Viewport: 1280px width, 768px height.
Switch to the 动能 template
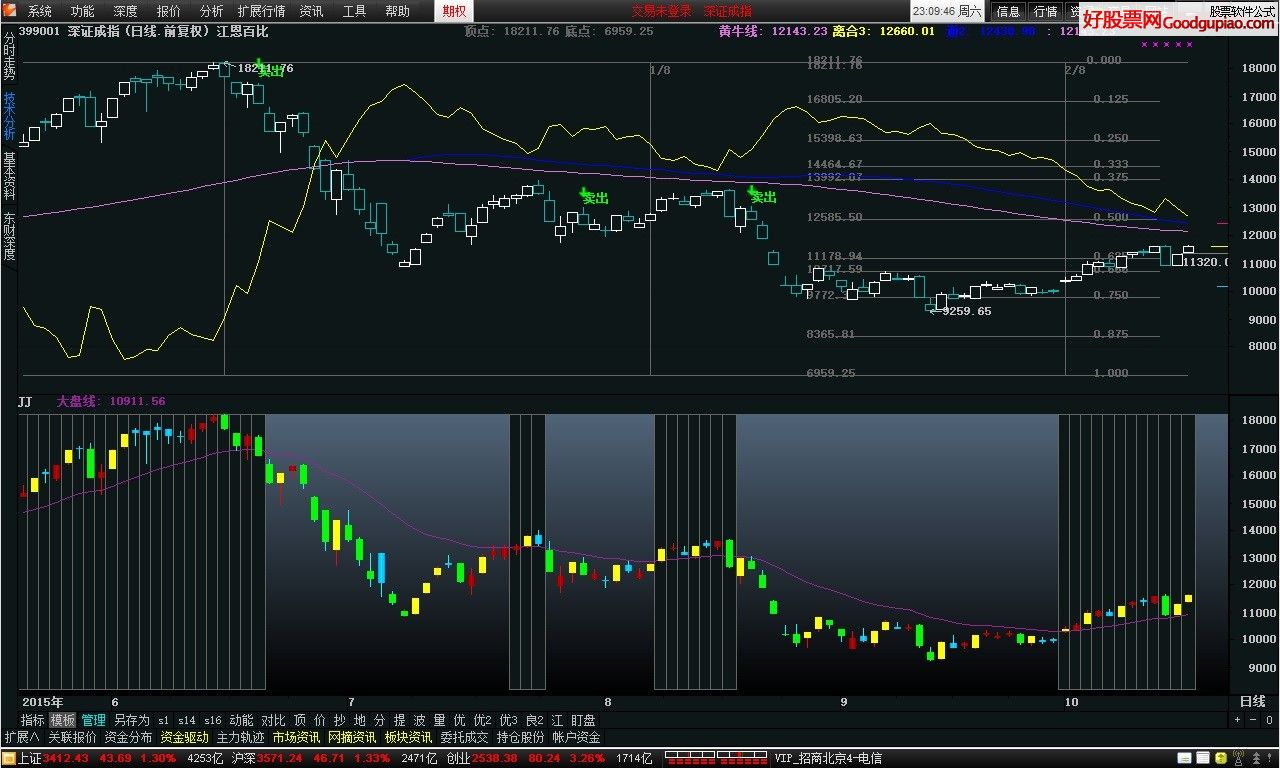point(241,720)
